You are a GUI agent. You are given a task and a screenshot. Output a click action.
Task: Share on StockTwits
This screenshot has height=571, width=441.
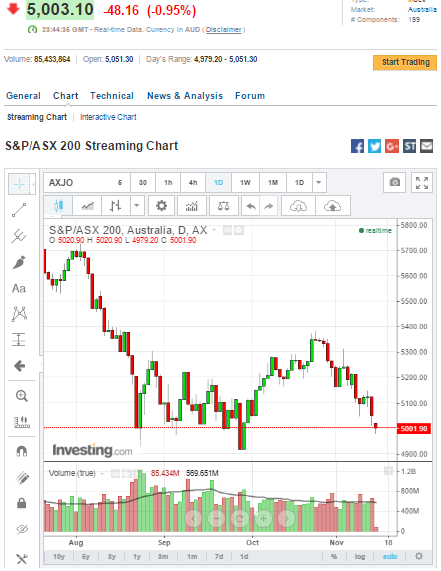tap(409, 146)
